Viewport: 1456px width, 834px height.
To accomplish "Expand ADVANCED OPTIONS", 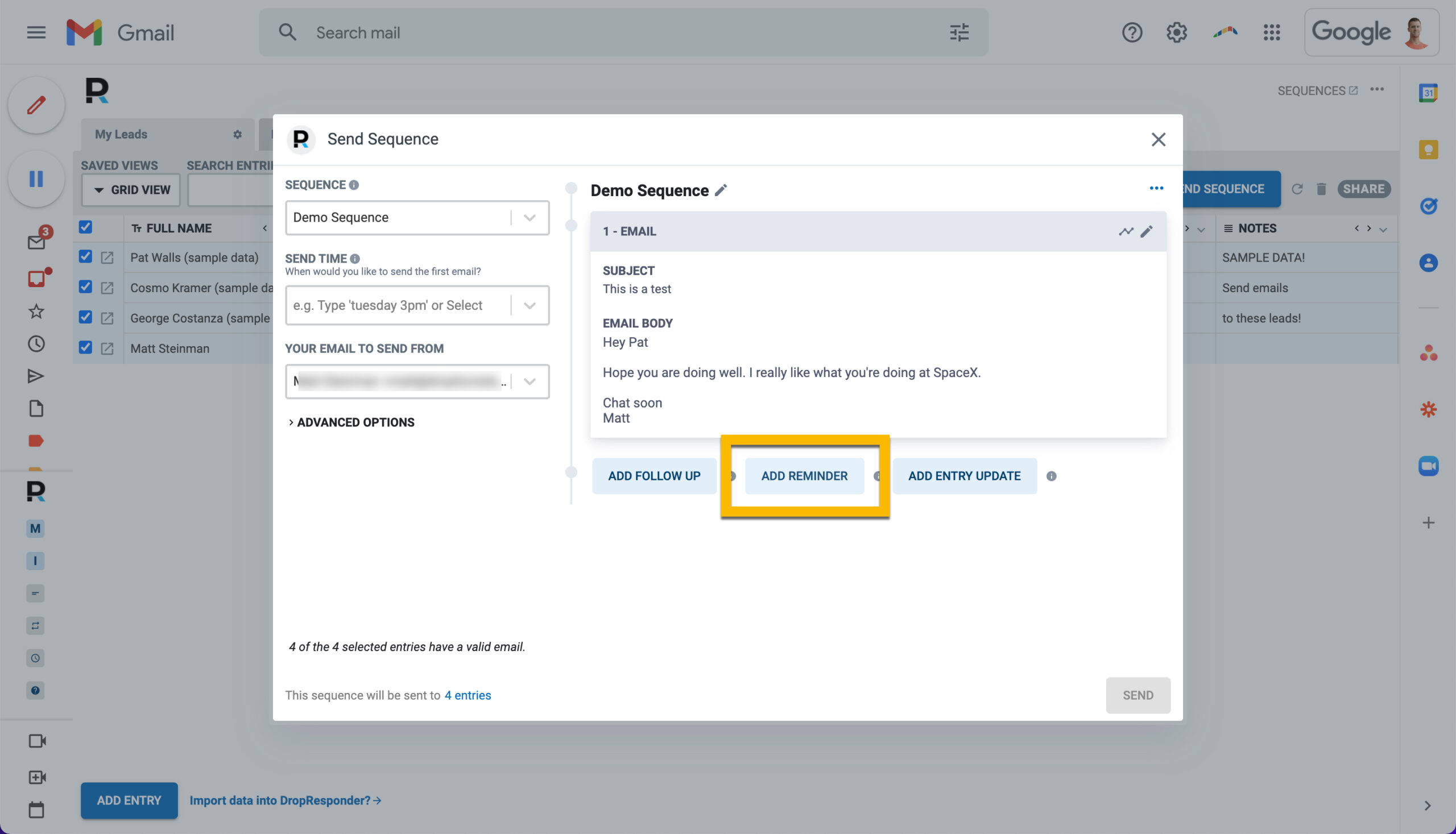I will pyautogui.click(x=351, y=422).
